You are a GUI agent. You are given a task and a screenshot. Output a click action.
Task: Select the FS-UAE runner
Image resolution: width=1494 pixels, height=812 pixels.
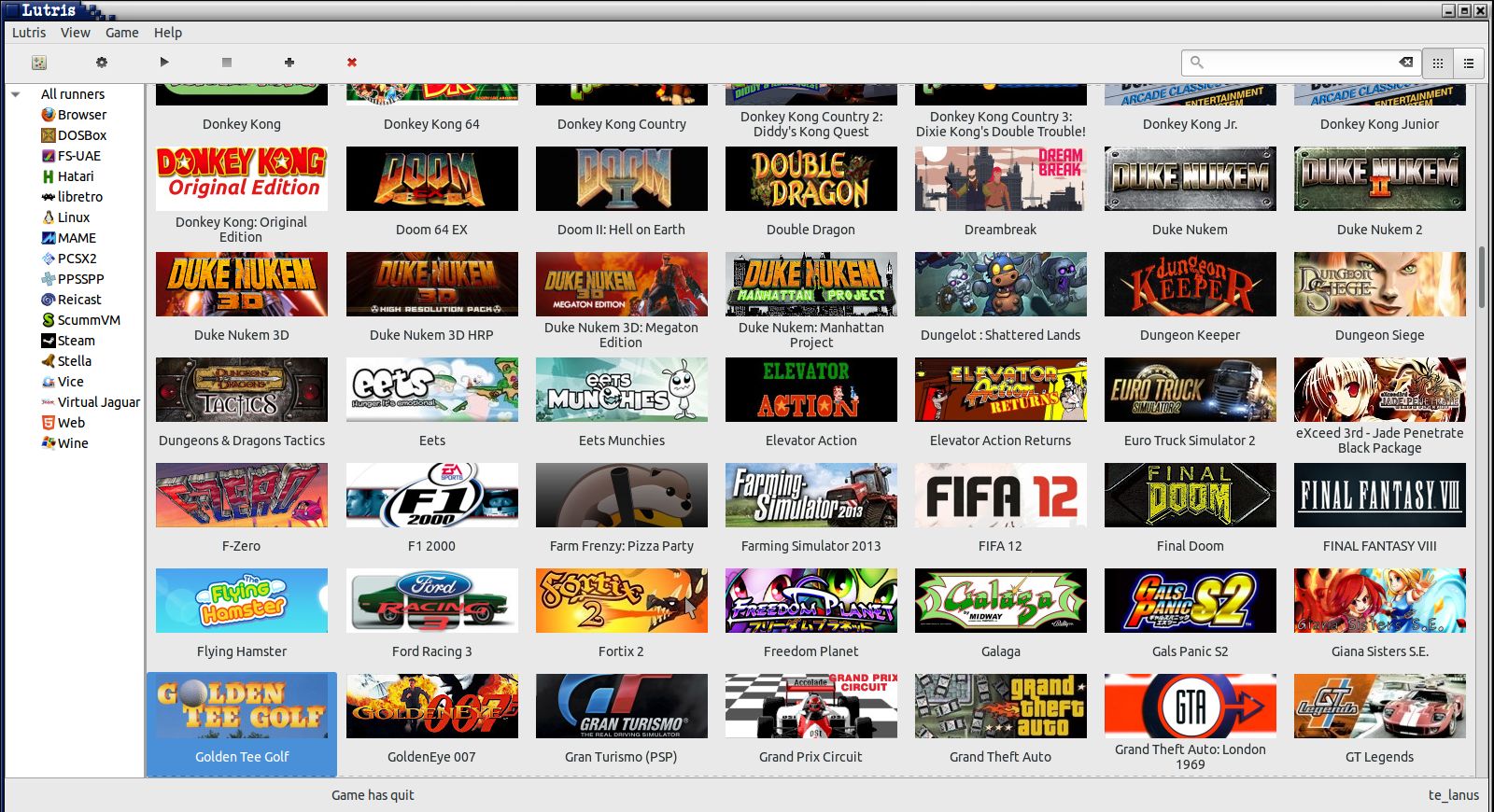pos(71,156)
